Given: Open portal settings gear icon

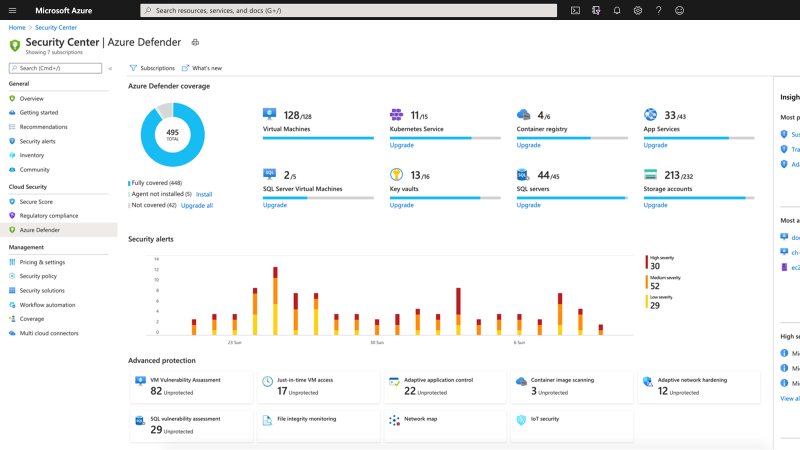Looking at the screenshot, I should tap(638, 10).
